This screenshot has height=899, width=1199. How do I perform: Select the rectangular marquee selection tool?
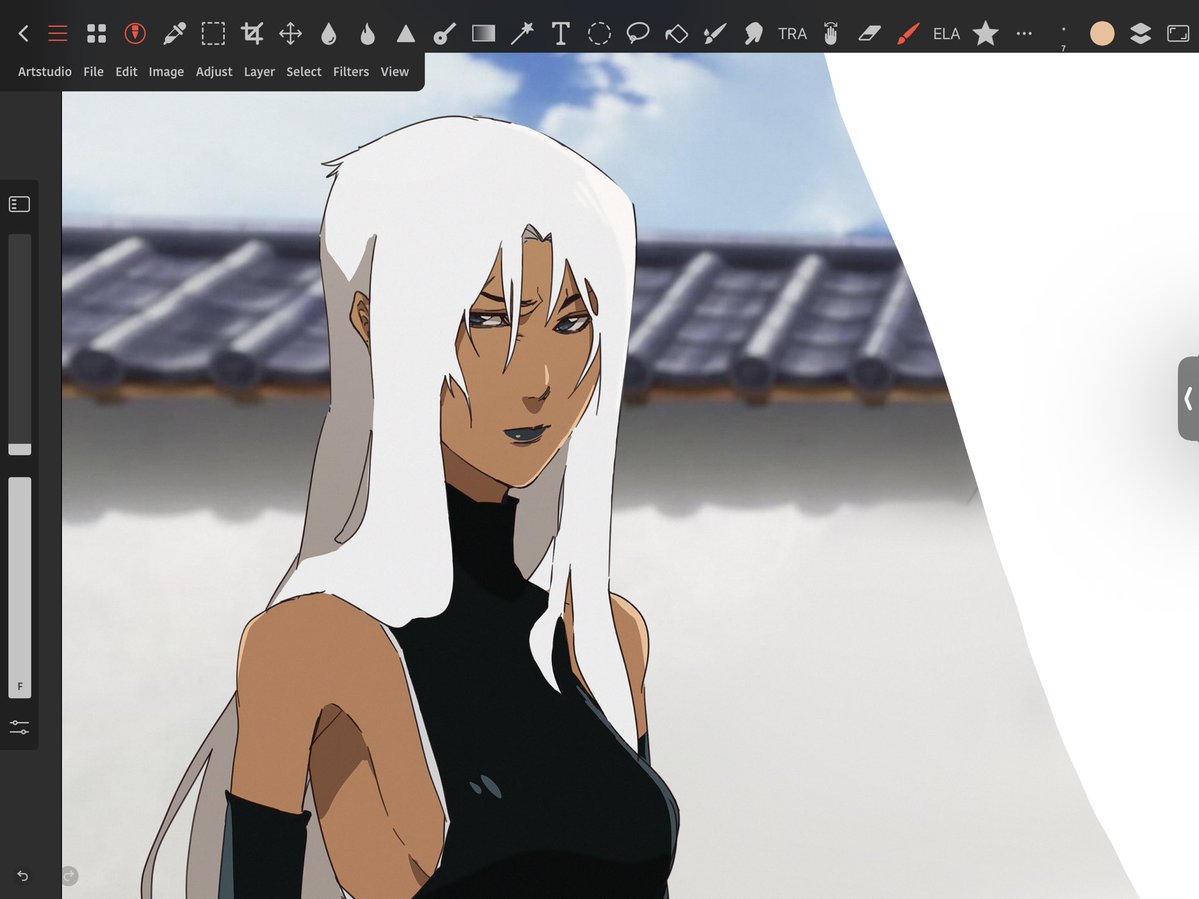(x=213, y=34)
